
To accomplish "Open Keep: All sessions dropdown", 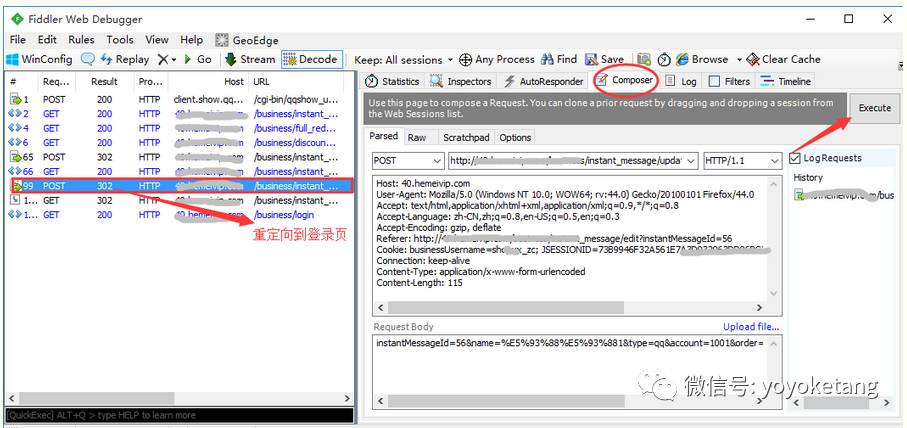I will point(403,60).
